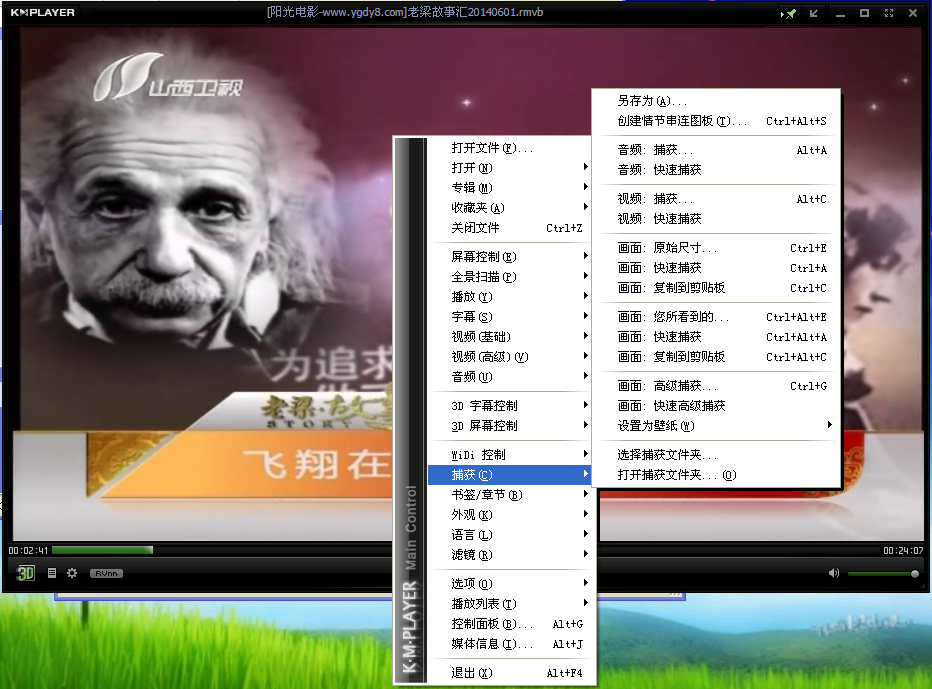This screenshot has height=689, width=932.
Task: Toggle 3D mode with the 3D icon
Action: click(x=26, y=573)
